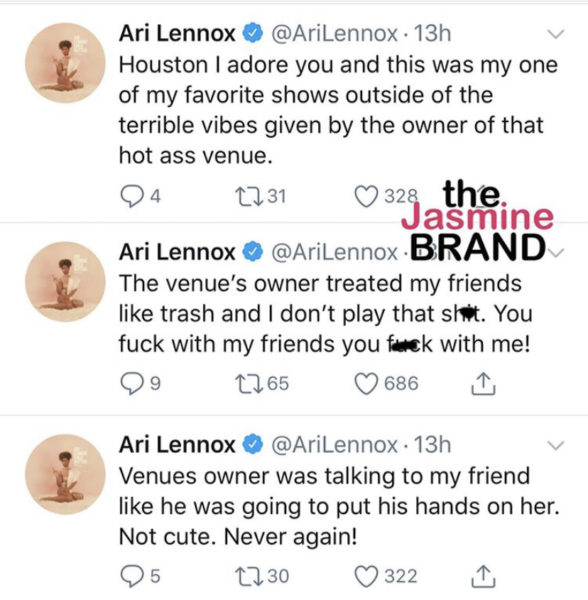
Task: Open the @AriLennox handle on the third tweet
Action: pyautogui.click(x=334, y=445)
